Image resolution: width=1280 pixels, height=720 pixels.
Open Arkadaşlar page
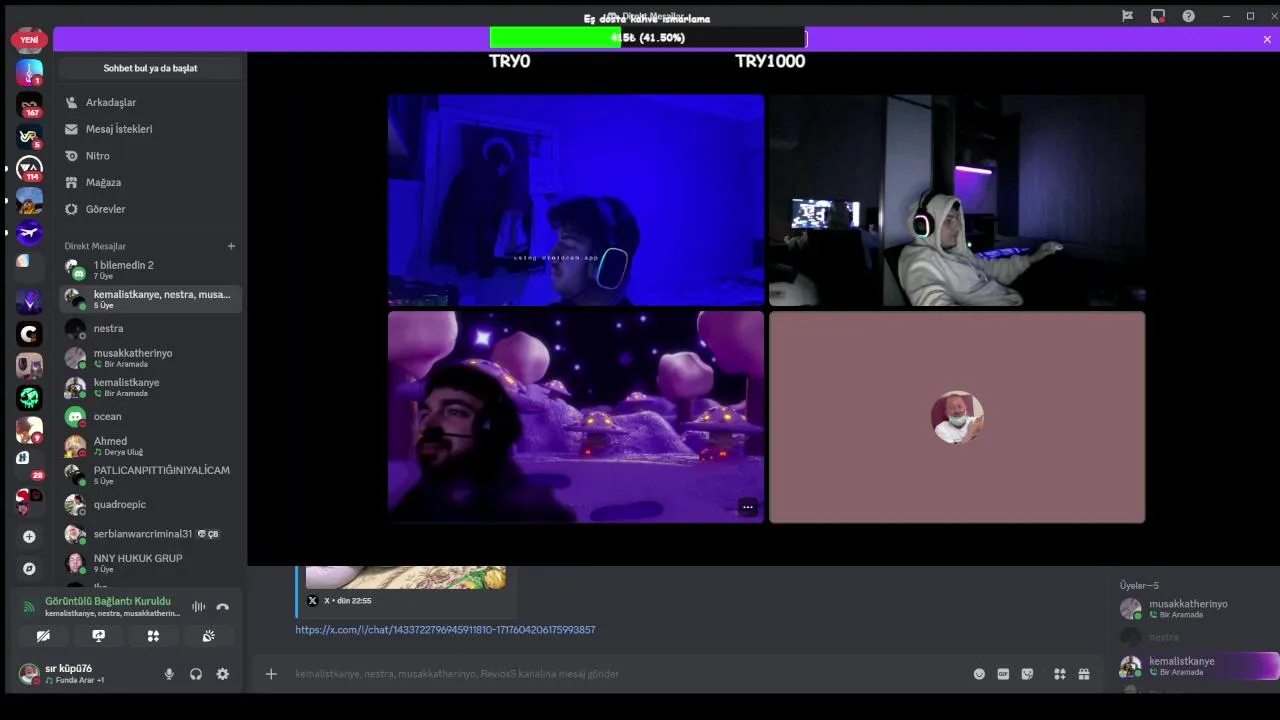pos(150,102)
